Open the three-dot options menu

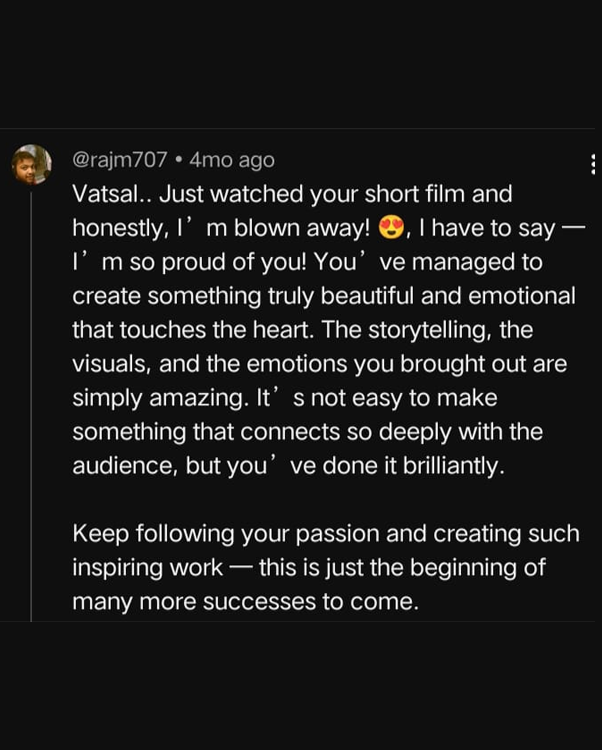point(593,165)
